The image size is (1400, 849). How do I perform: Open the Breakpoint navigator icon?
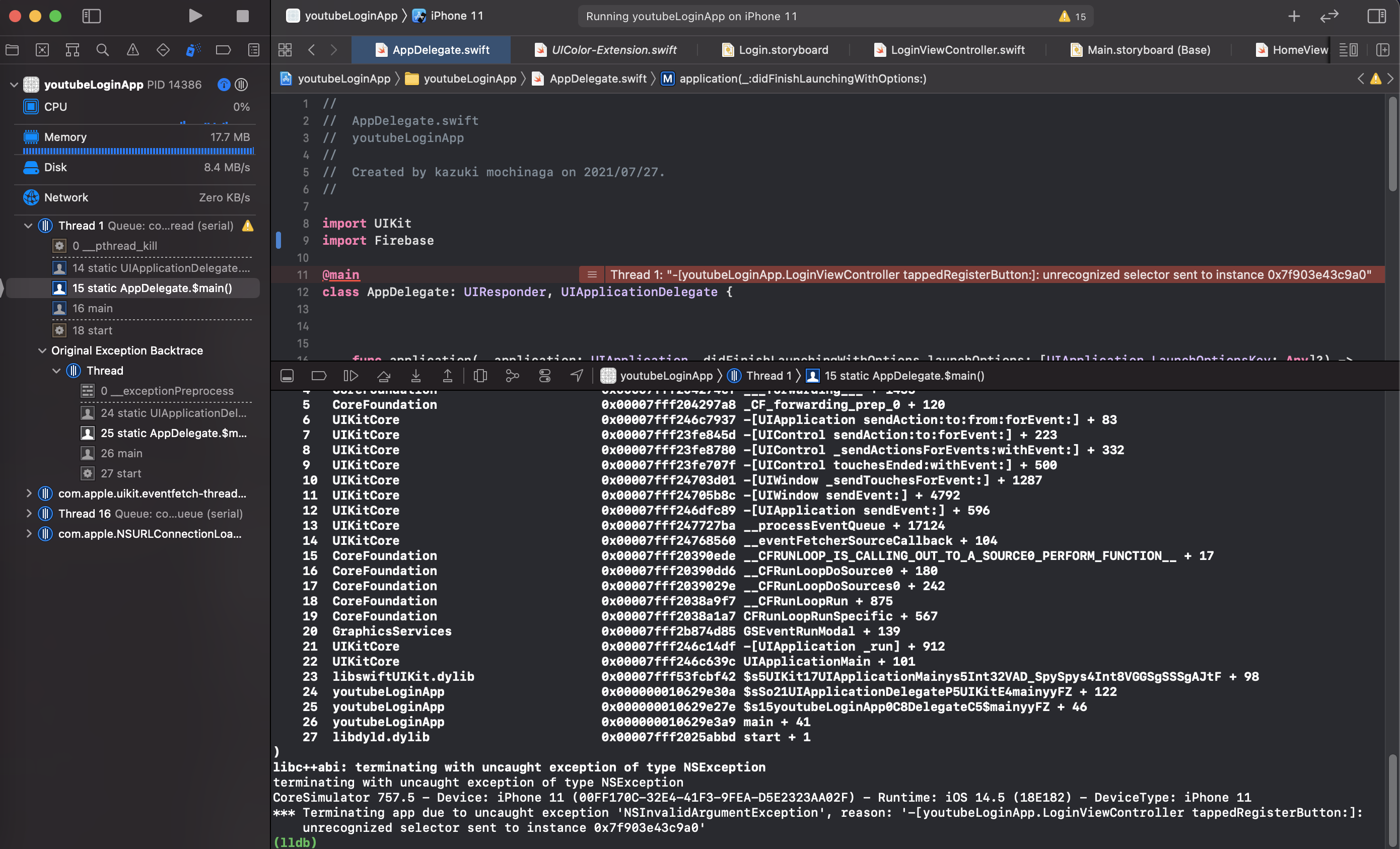tap(223, 50)
